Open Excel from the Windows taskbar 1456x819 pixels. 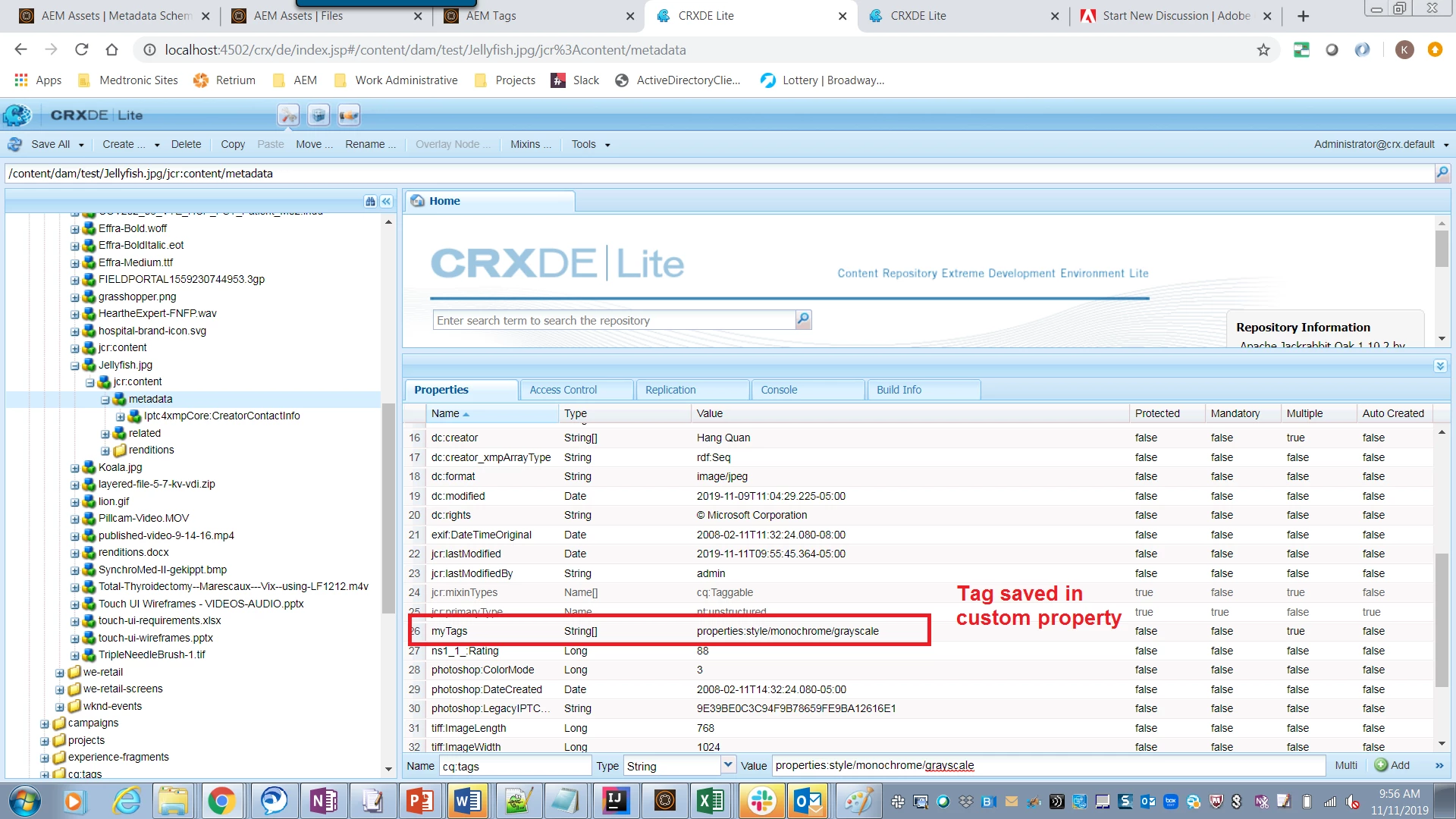(x=711, y=801)
